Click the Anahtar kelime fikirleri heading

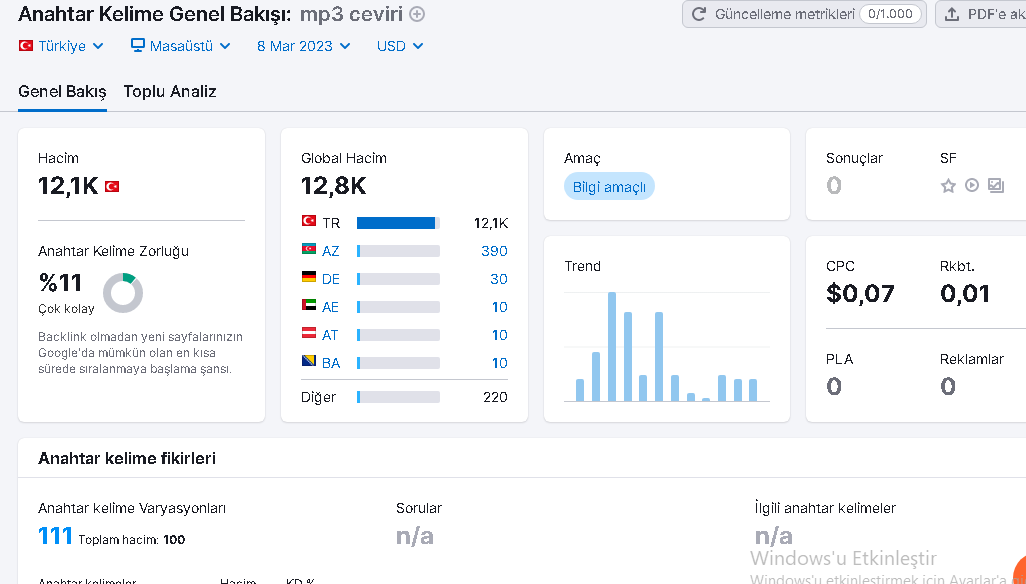pos(127,458)
